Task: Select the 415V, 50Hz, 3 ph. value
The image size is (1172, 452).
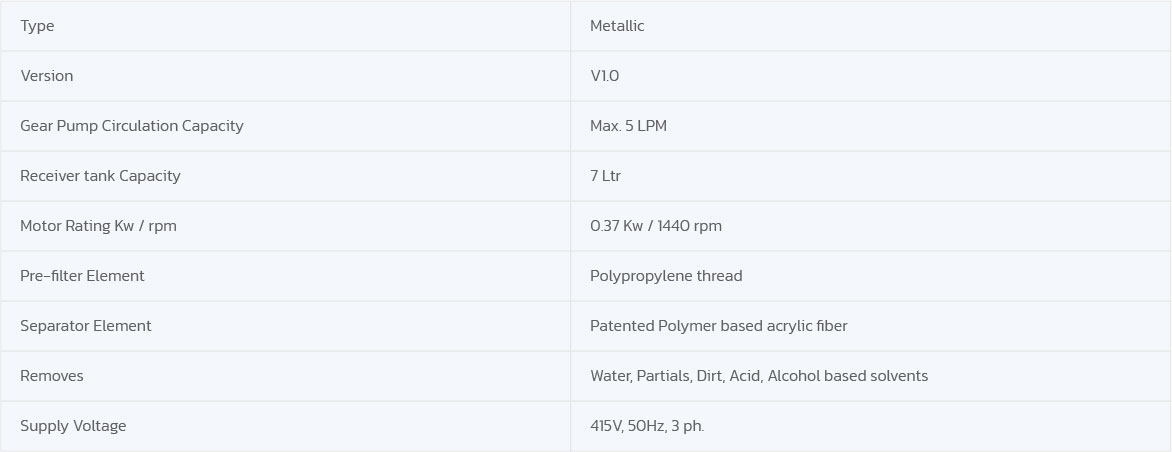Action: pyautogui.click(x=647, y=426)
